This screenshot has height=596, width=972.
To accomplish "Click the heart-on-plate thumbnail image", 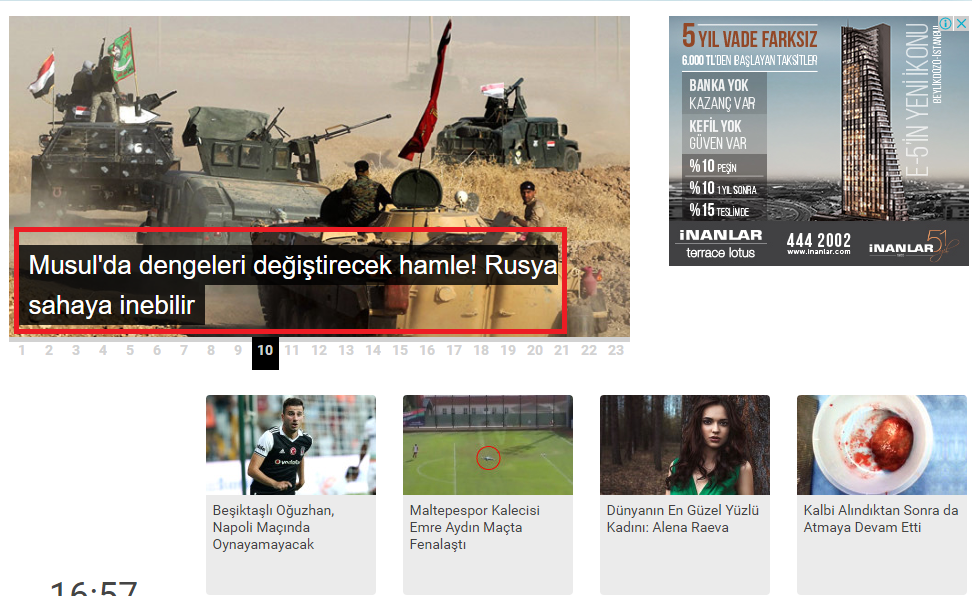I will (882, 445).
